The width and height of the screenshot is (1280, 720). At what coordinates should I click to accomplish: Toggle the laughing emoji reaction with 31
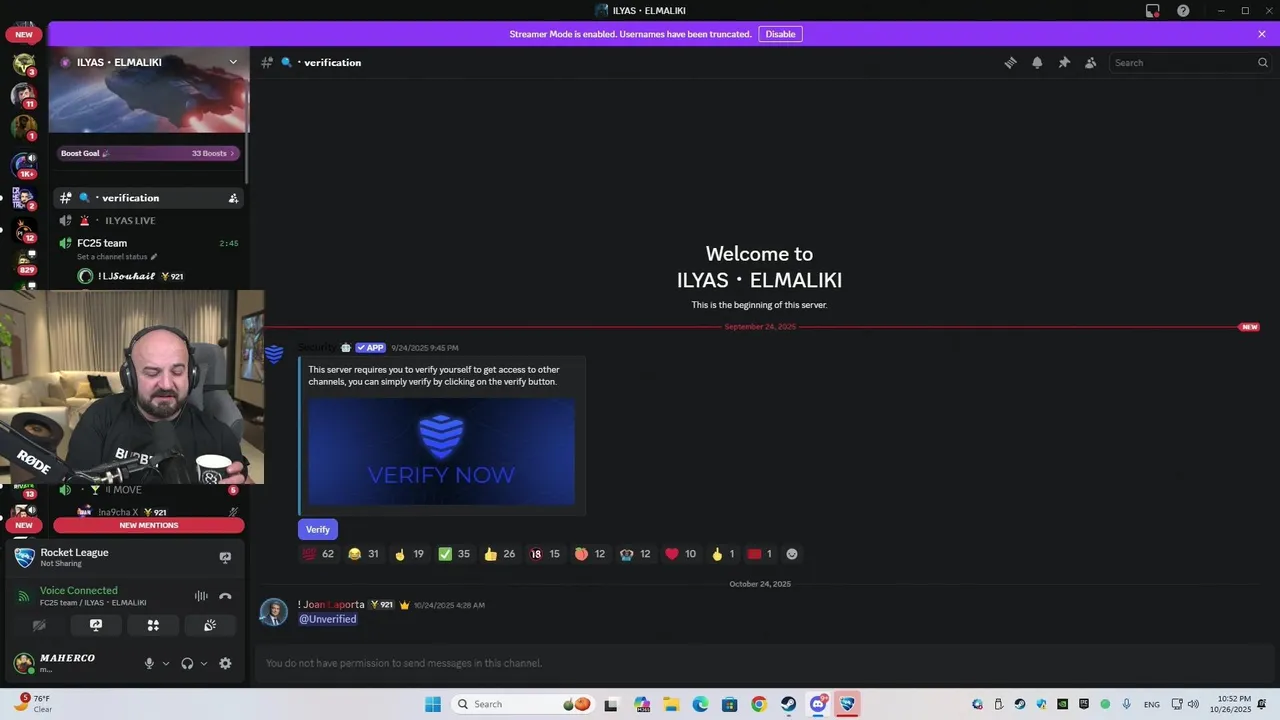tap(363, 554)
